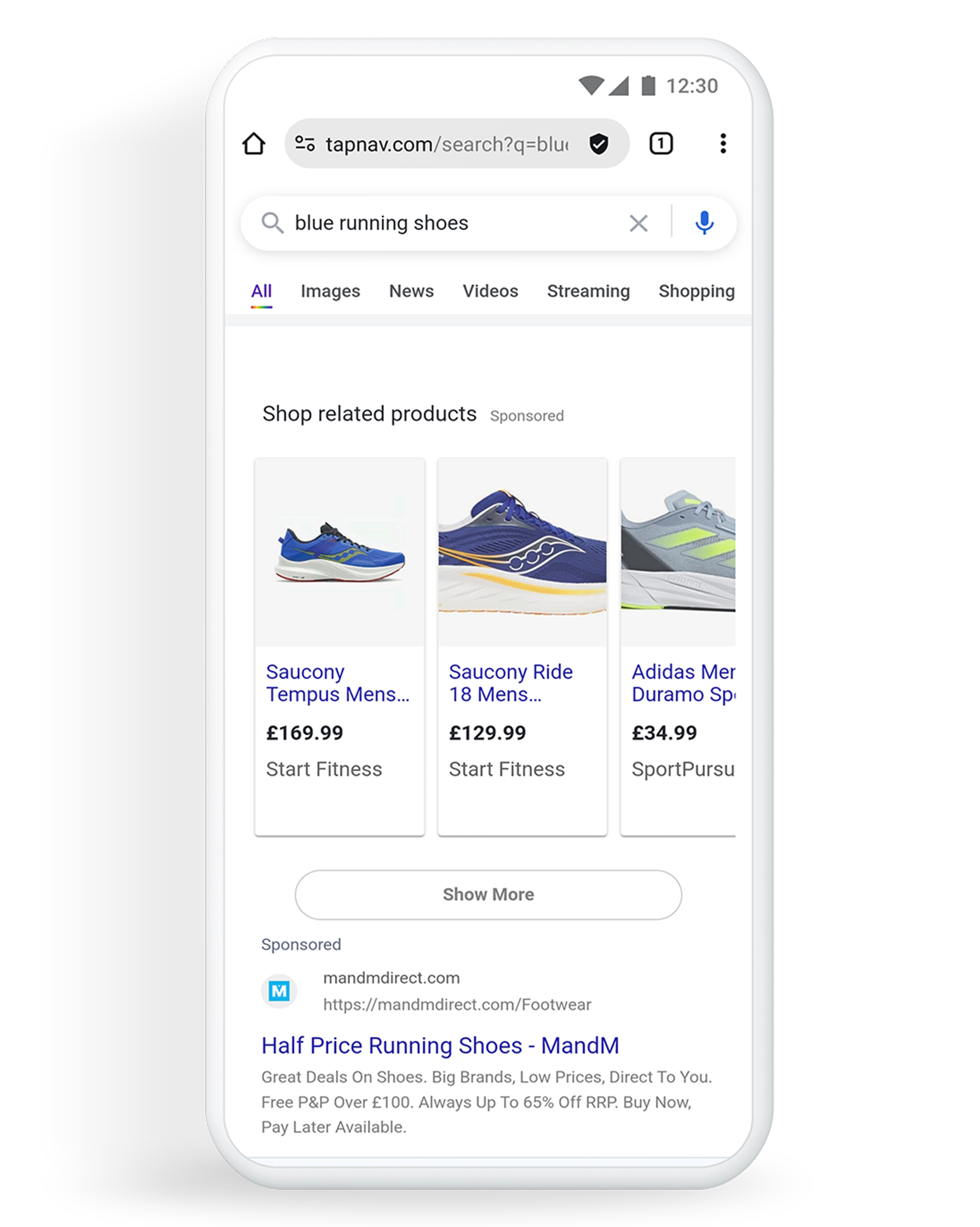Open Saucony Tempus Mens product link
This screenshot has height=1227, width=980.
[338, 683]
